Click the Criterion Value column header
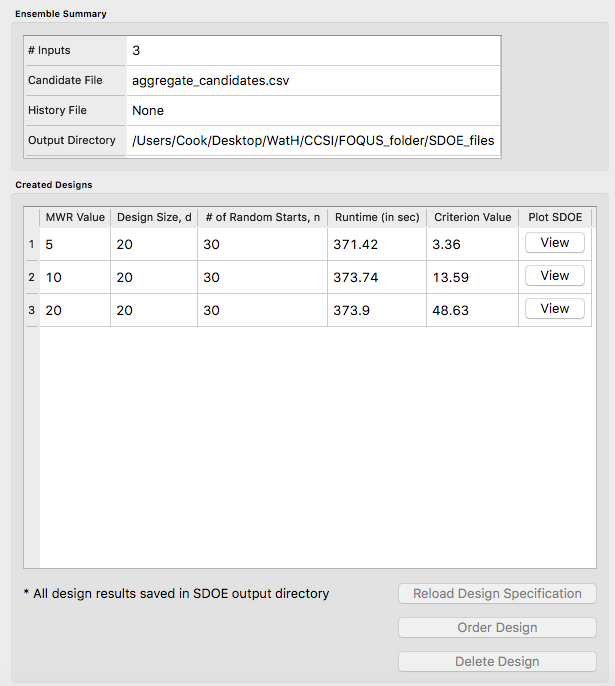Viewport: 615px width, 686px height. [x=472, y=217]
